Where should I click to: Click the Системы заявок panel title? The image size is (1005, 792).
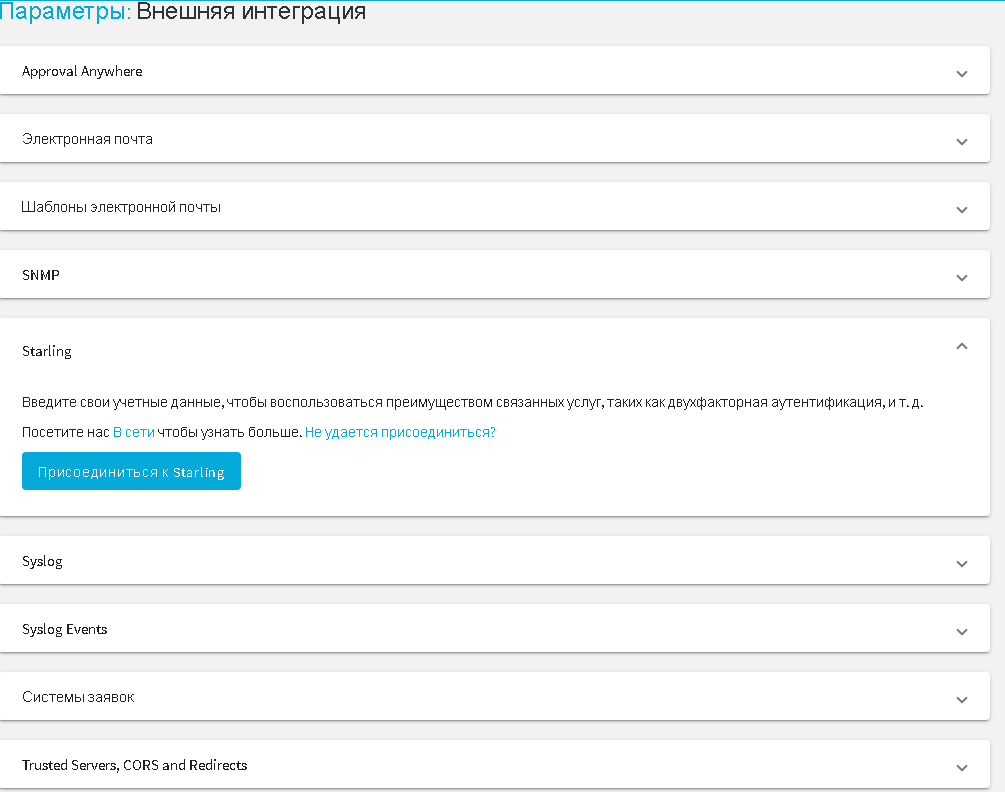click(x=78, y=697)
